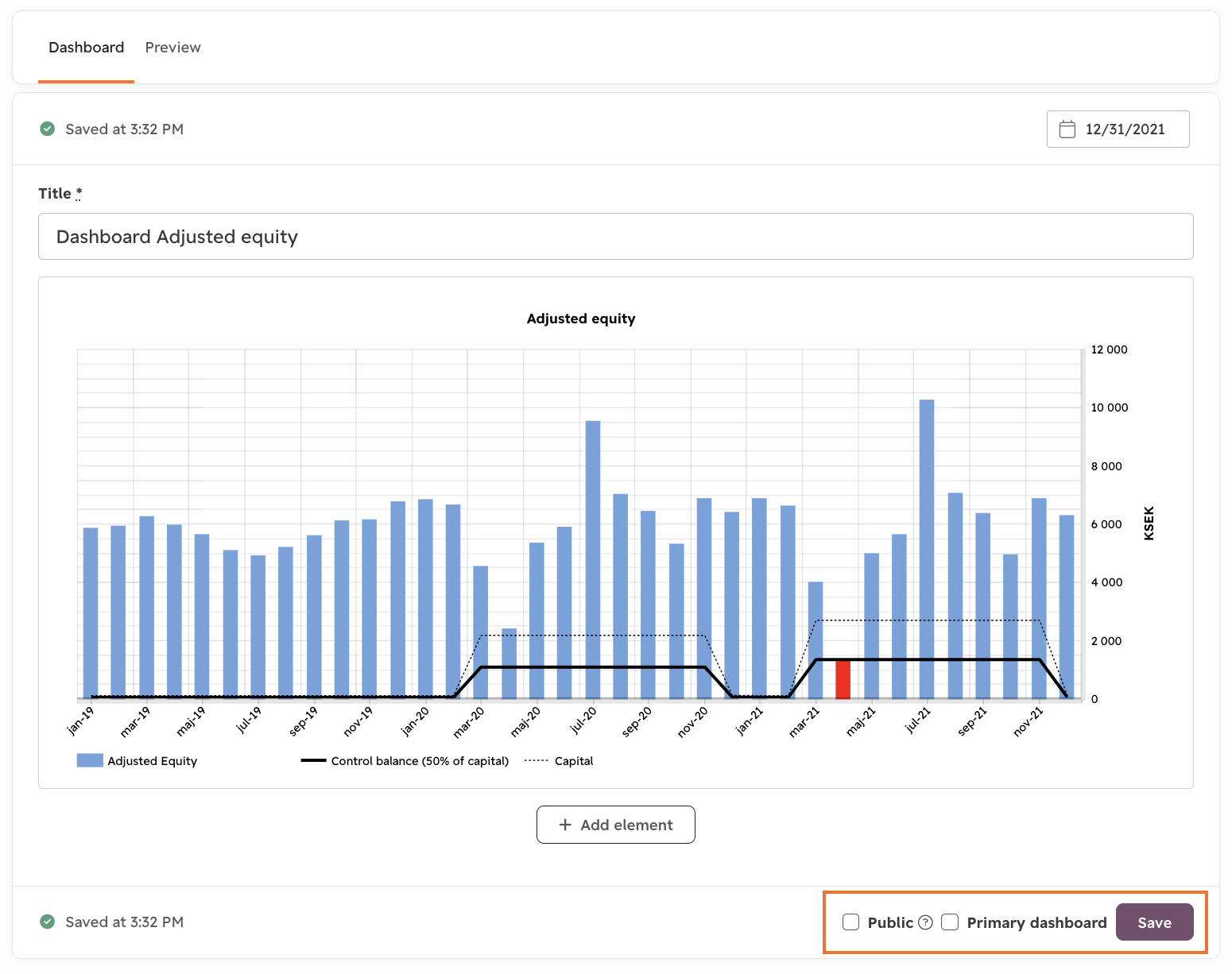The width and height of the screenshot is (1232, 974).
Task: Edit the Dashboard Adjusted equity title field
Action: [616, 236]
